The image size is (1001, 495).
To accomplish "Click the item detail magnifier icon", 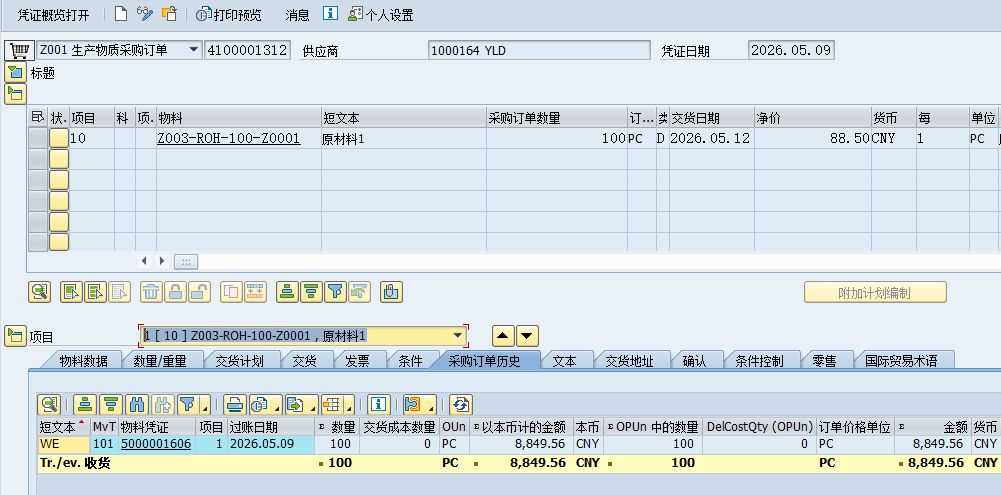I will (40, 292).
